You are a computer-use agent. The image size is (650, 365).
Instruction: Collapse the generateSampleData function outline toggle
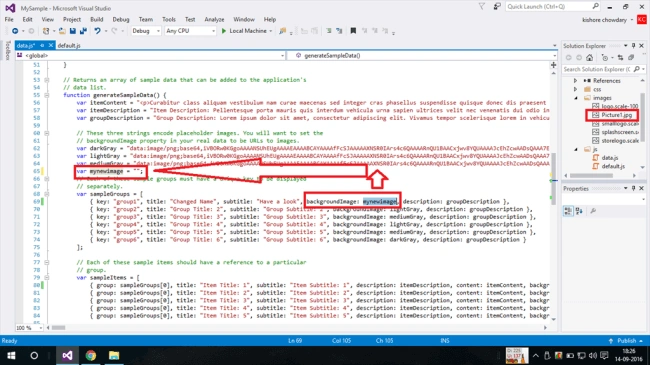point(46,95)
